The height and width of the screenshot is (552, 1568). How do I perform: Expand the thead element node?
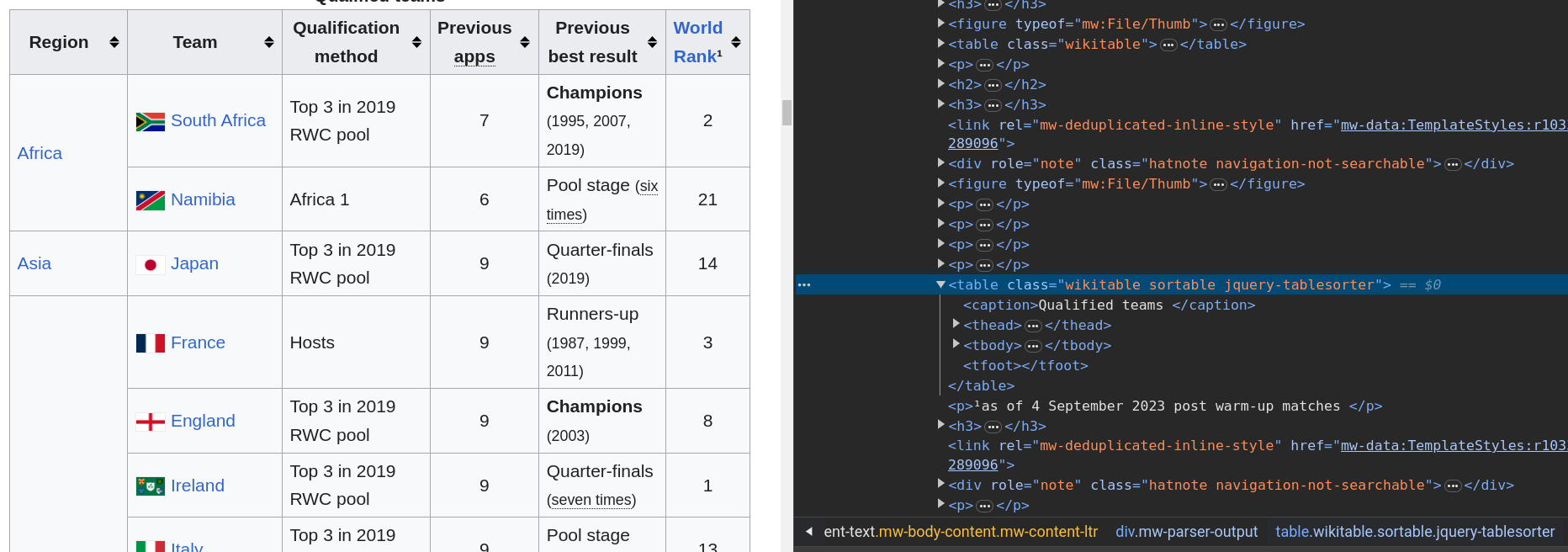956,324
